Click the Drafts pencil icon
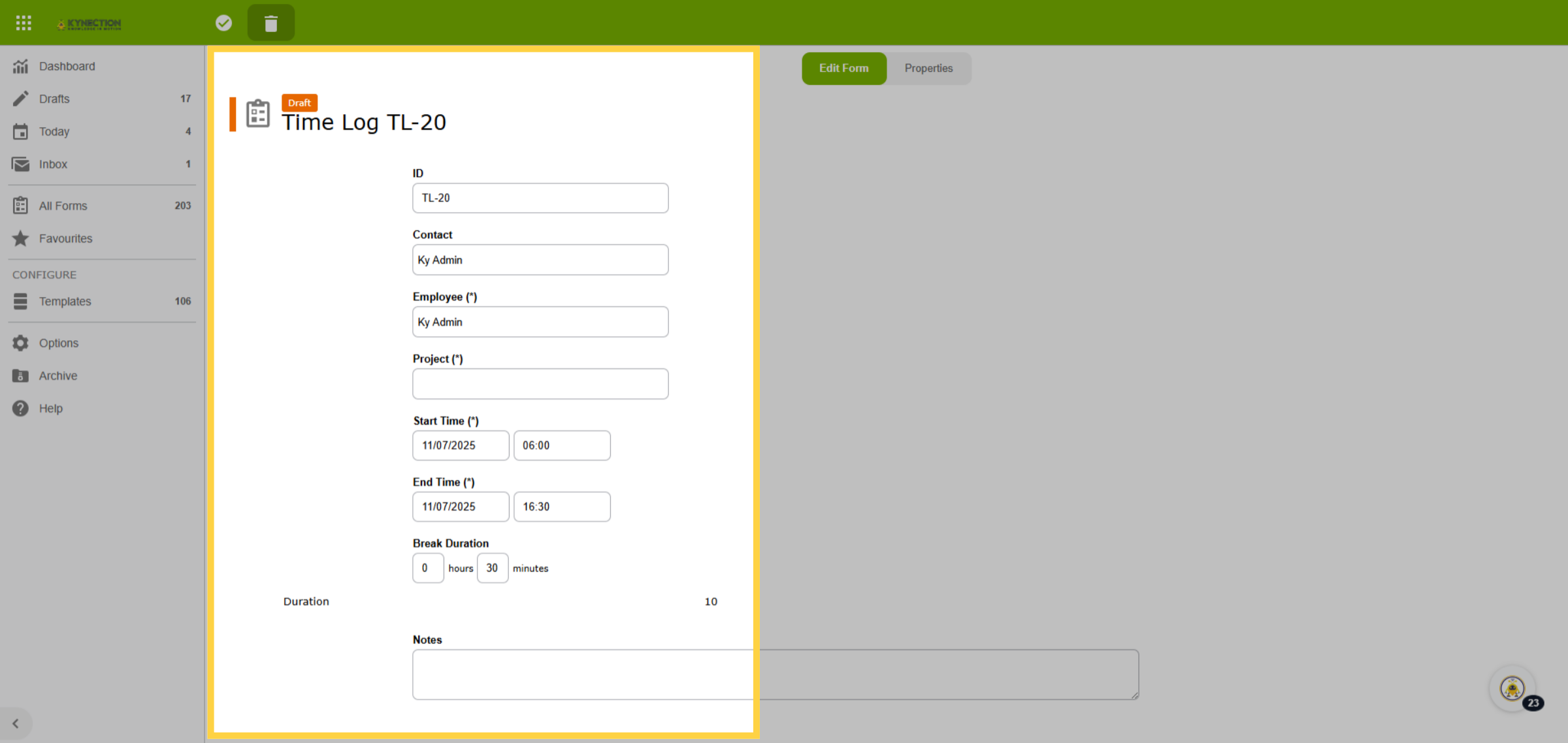Image resolution: width=1568 pixels, height=743 pixels. coord(20,99)
